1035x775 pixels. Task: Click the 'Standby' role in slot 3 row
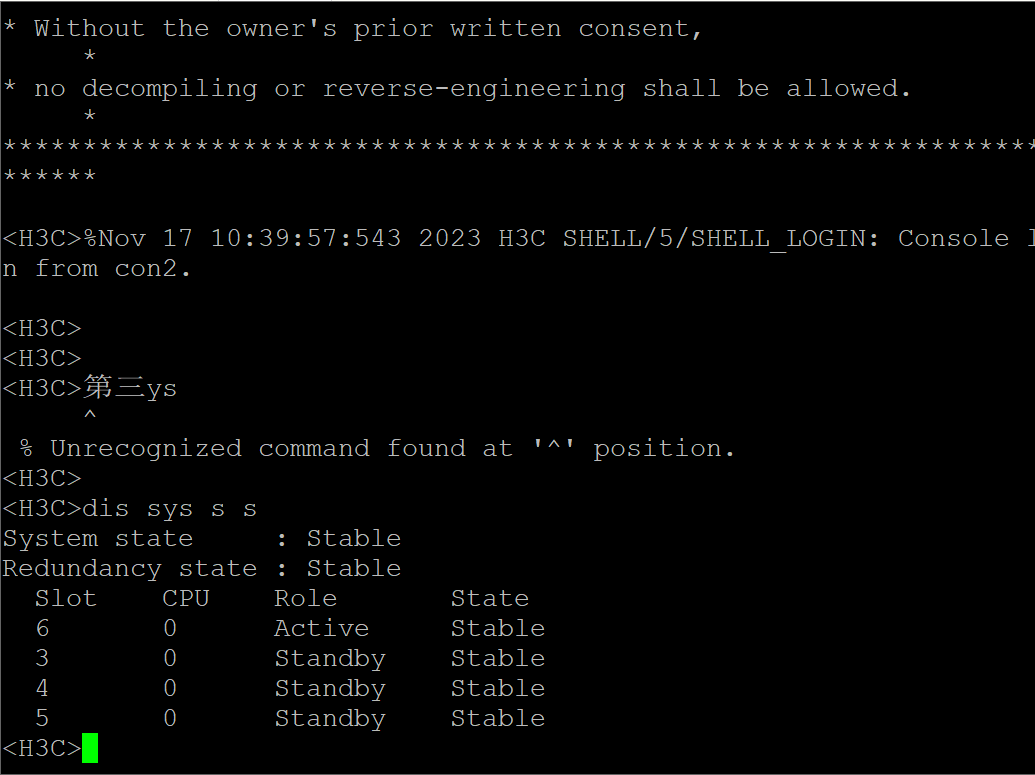pos(330,658)
